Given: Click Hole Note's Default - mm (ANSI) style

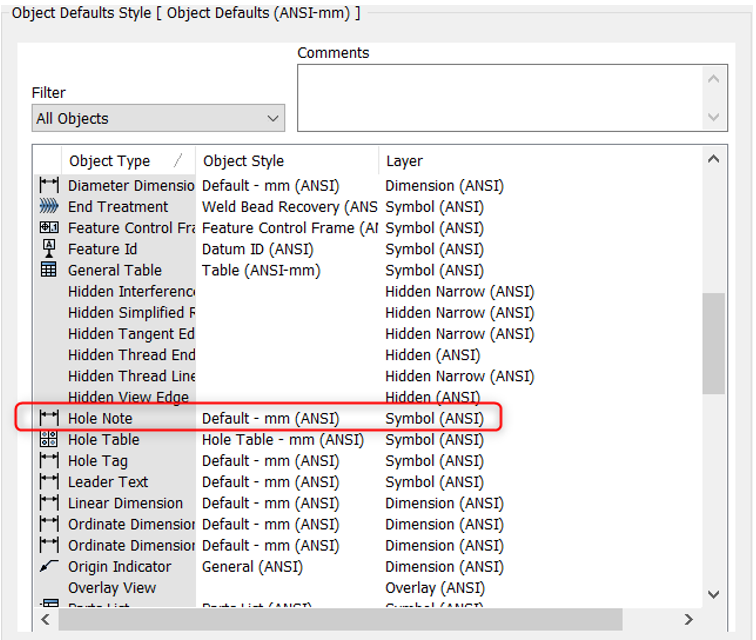Looking at the screenshot, I should pos(270,418).
